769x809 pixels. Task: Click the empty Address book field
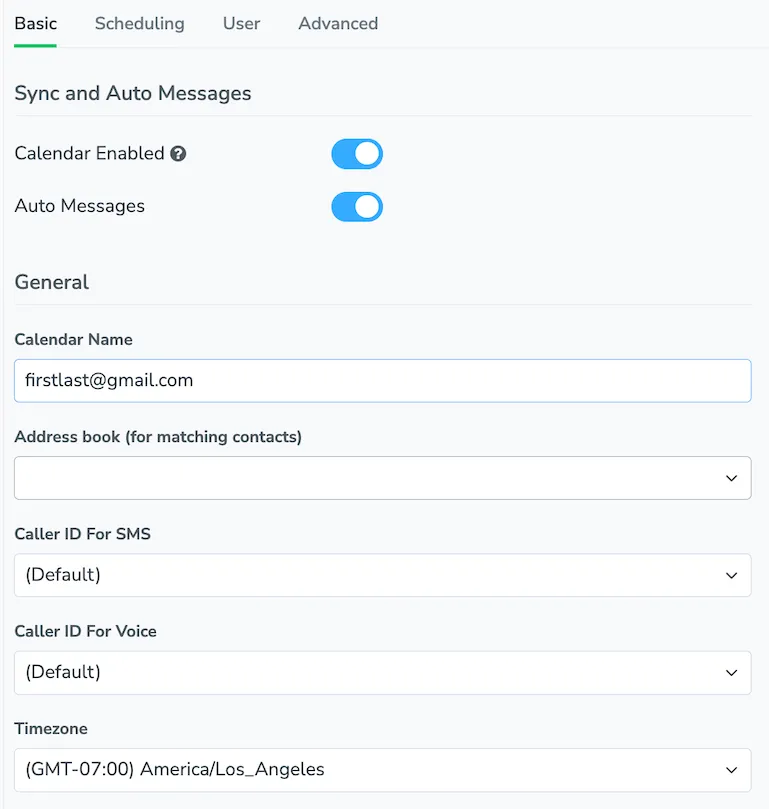[x=300, y=478]
